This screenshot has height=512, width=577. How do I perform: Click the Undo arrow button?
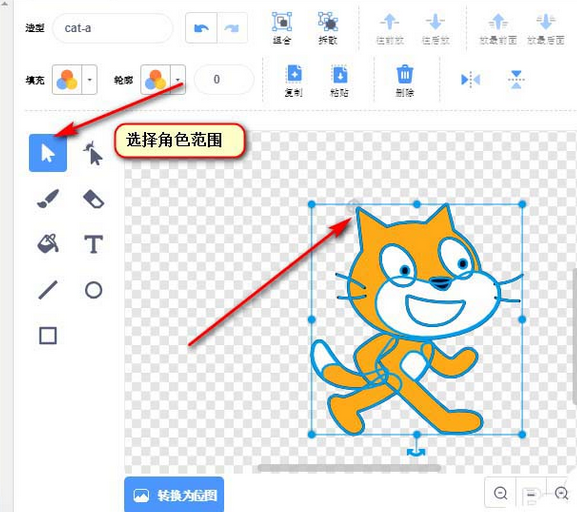click(201, 28)
